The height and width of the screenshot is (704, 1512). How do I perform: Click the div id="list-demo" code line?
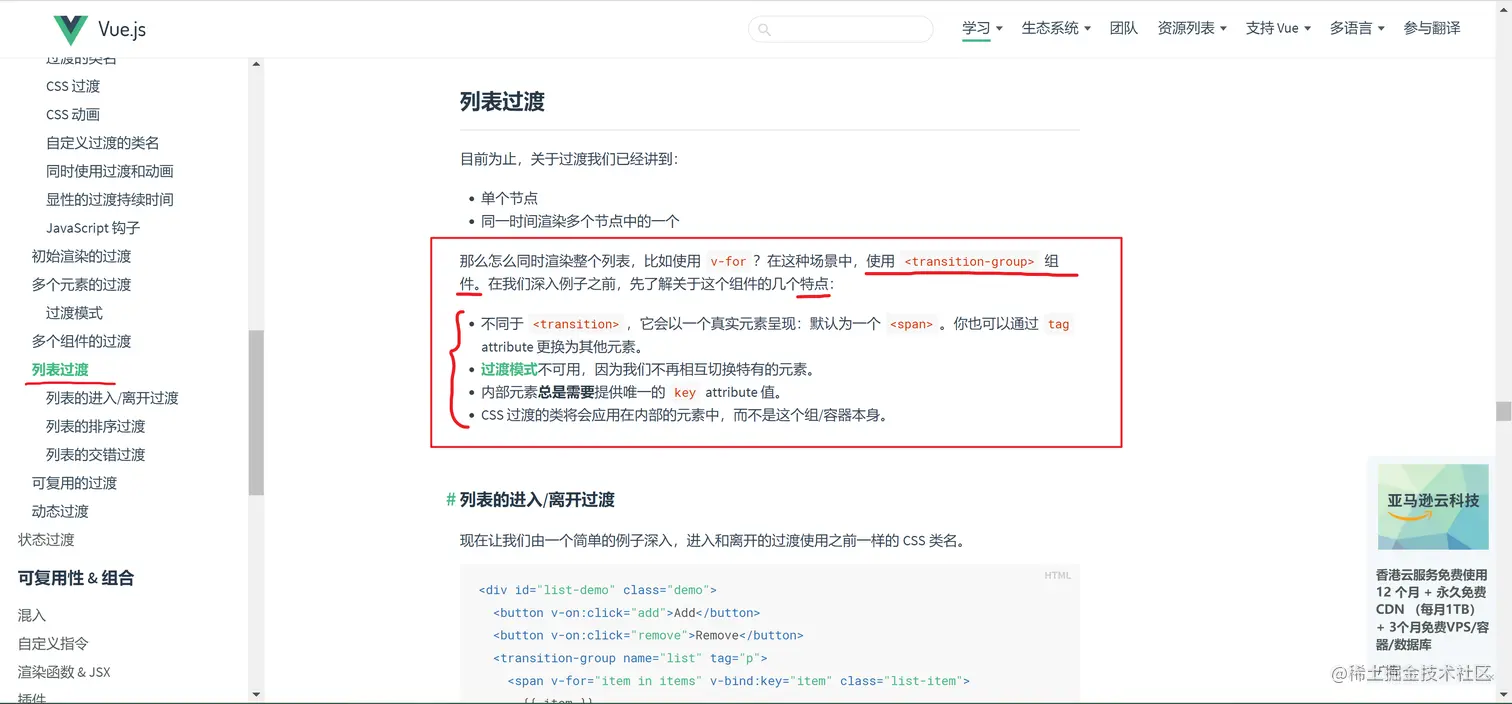point(598,590)
